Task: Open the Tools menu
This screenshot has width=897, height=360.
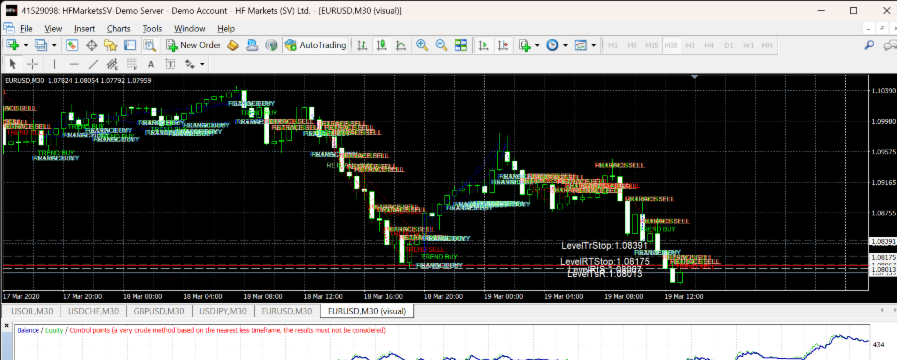Action: click(x=152, y=28)
